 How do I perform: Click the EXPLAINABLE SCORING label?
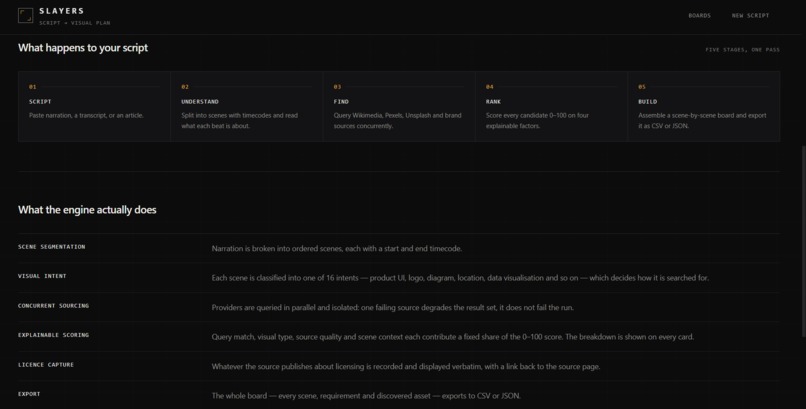pyautogui.click(x=53, y=335)
